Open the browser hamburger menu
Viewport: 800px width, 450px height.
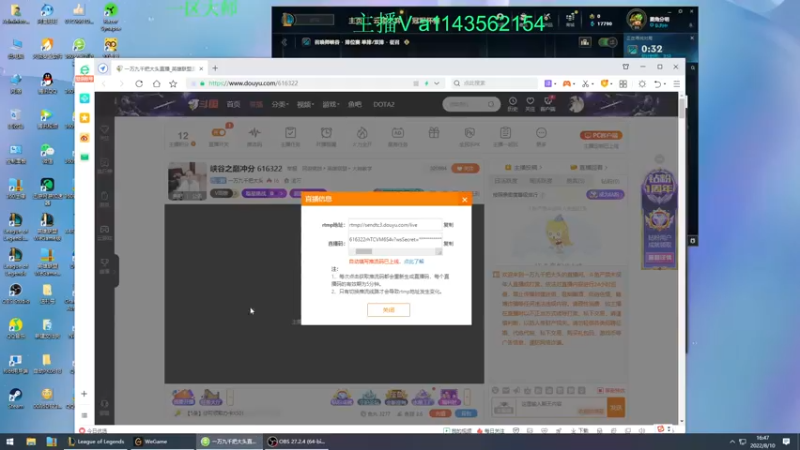pos(677,84)
